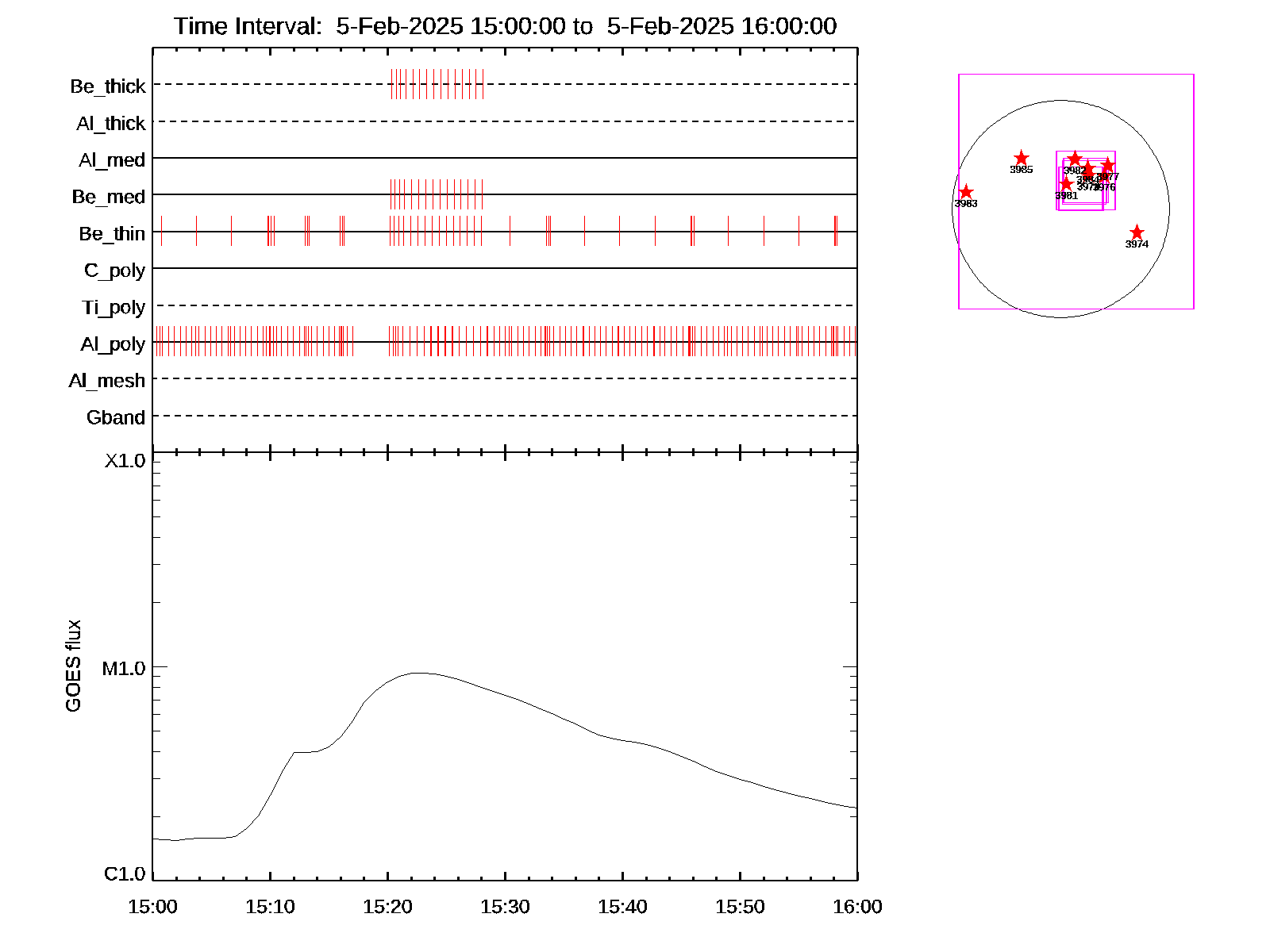Select the Be_thick filter label
This screenshot has height=952, width=1270.
click(x=108, y=86)
